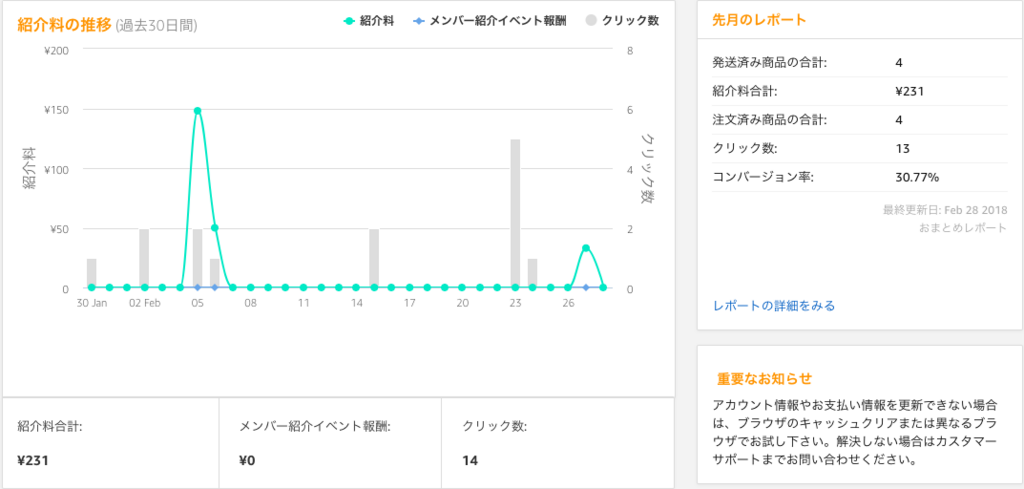The width and height of the screenshot is (1024, 489).
Task: Toggle メンバー紹介イベント報酬 legend series
Action: point(490,21)
